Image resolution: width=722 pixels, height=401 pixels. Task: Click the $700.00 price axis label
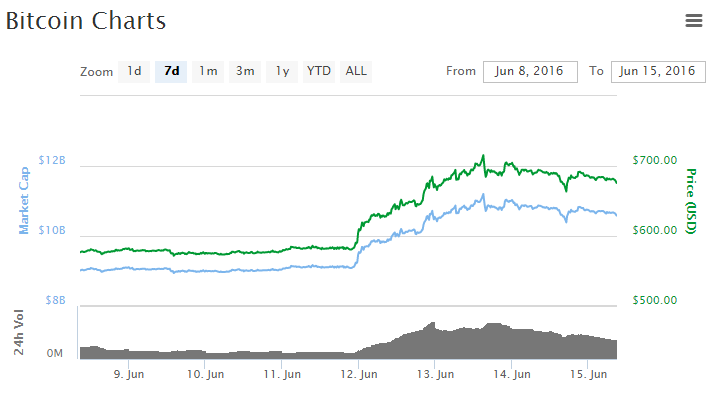[x=655, y=160]
